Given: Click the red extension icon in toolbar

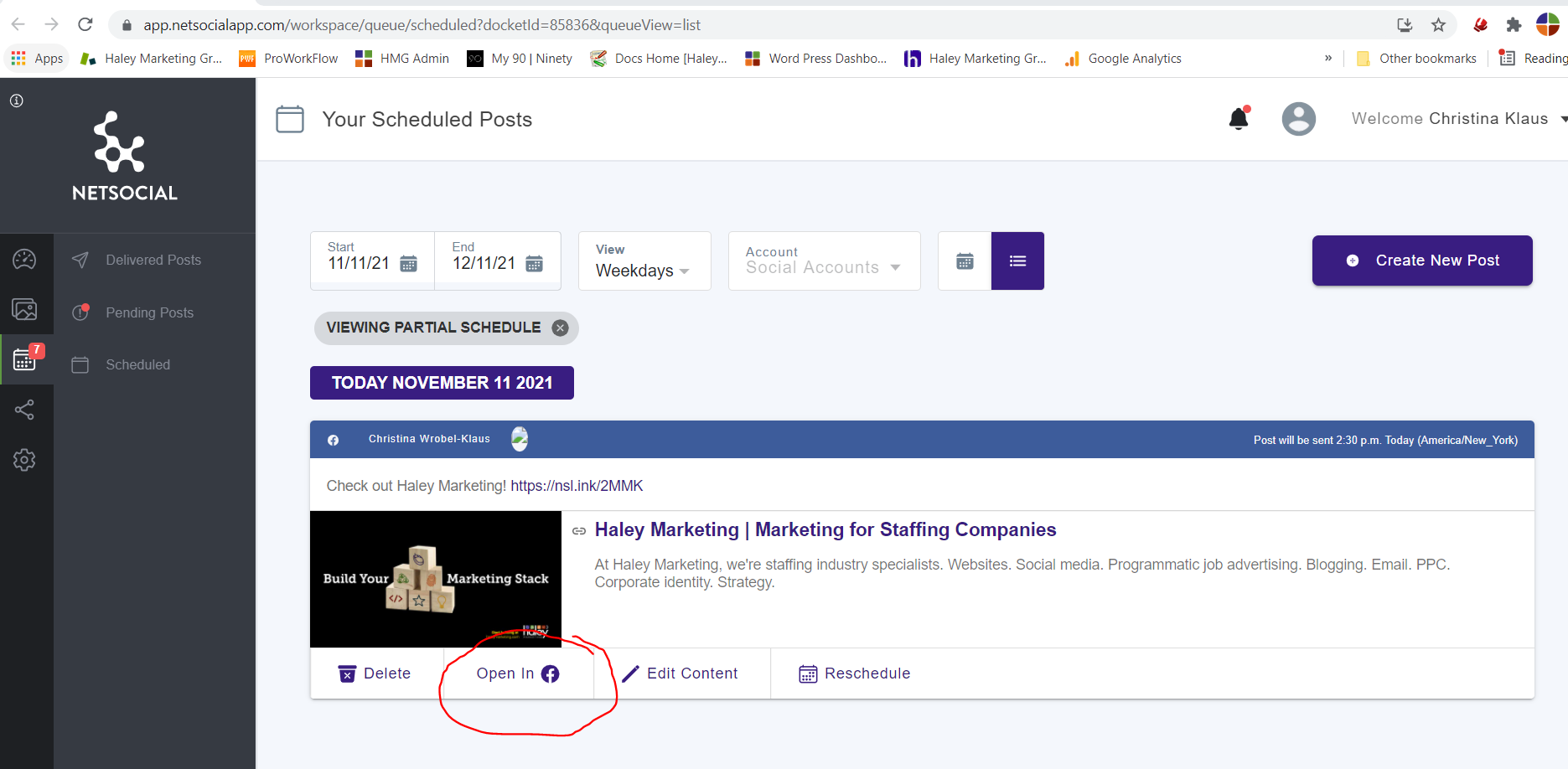Looking at the screenshot, I should click(1481, 25).
